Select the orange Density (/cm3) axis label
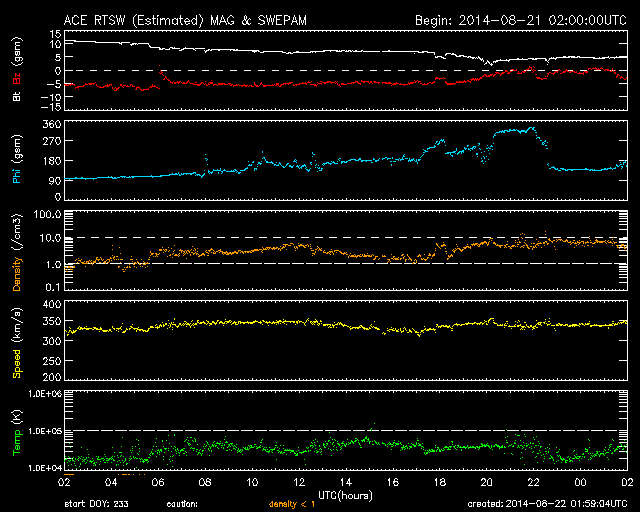 point(17,252)
